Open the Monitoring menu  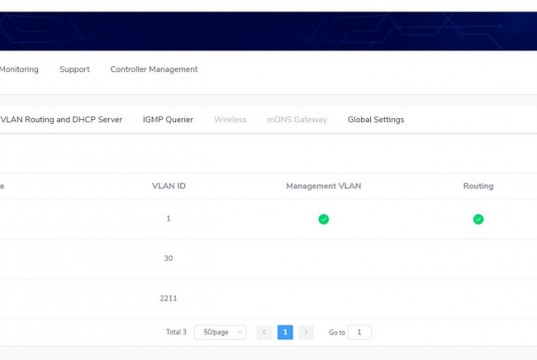coord(19,69)
